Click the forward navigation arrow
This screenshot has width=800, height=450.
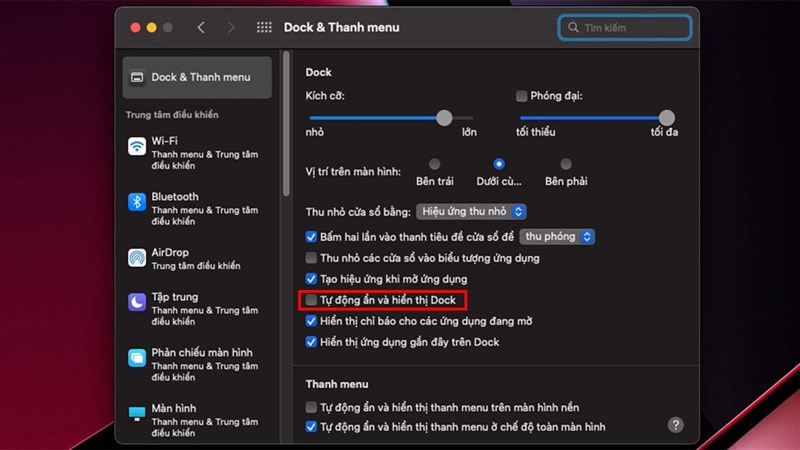[231, 28]
